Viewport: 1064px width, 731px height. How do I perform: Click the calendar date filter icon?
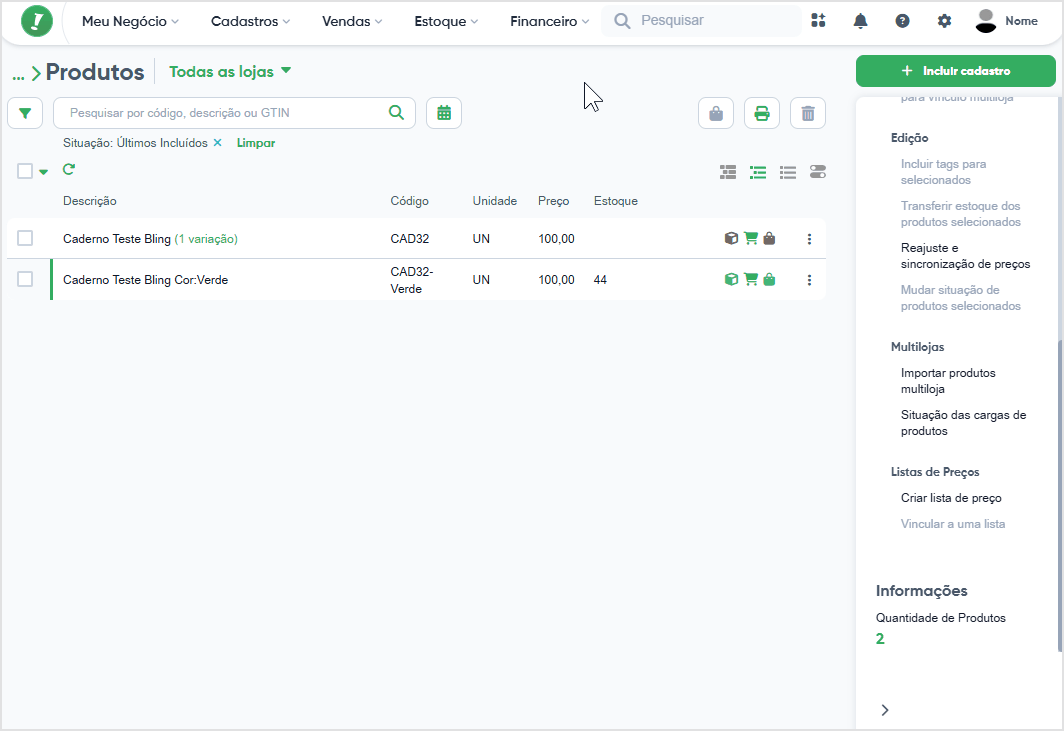pos(444,113)
